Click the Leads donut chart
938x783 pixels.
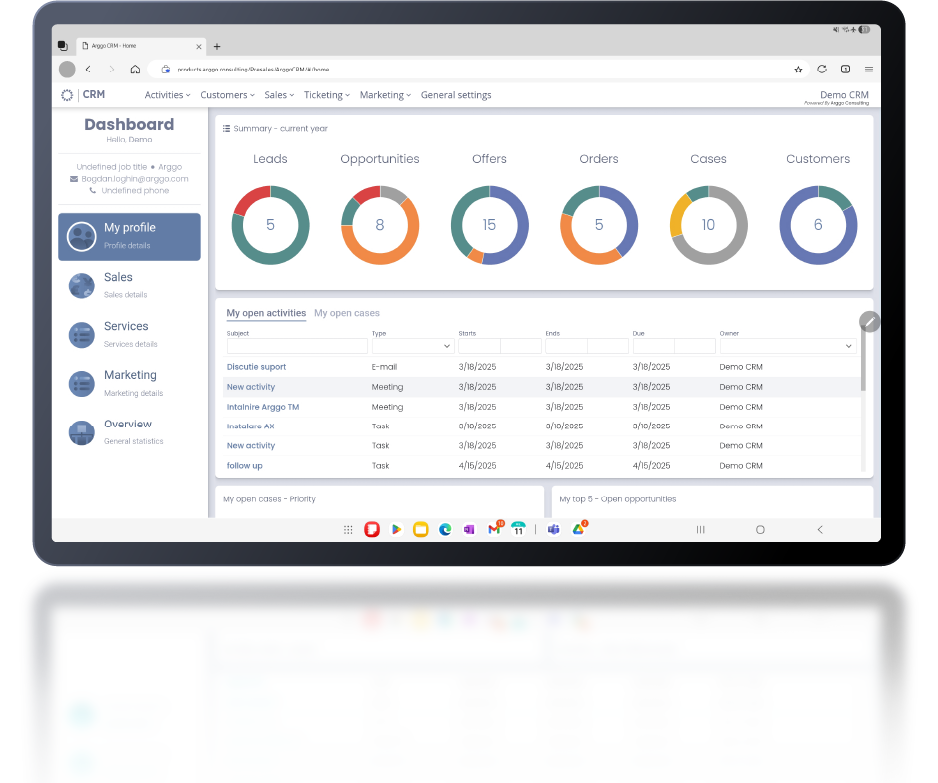click(x=270, y=225)
